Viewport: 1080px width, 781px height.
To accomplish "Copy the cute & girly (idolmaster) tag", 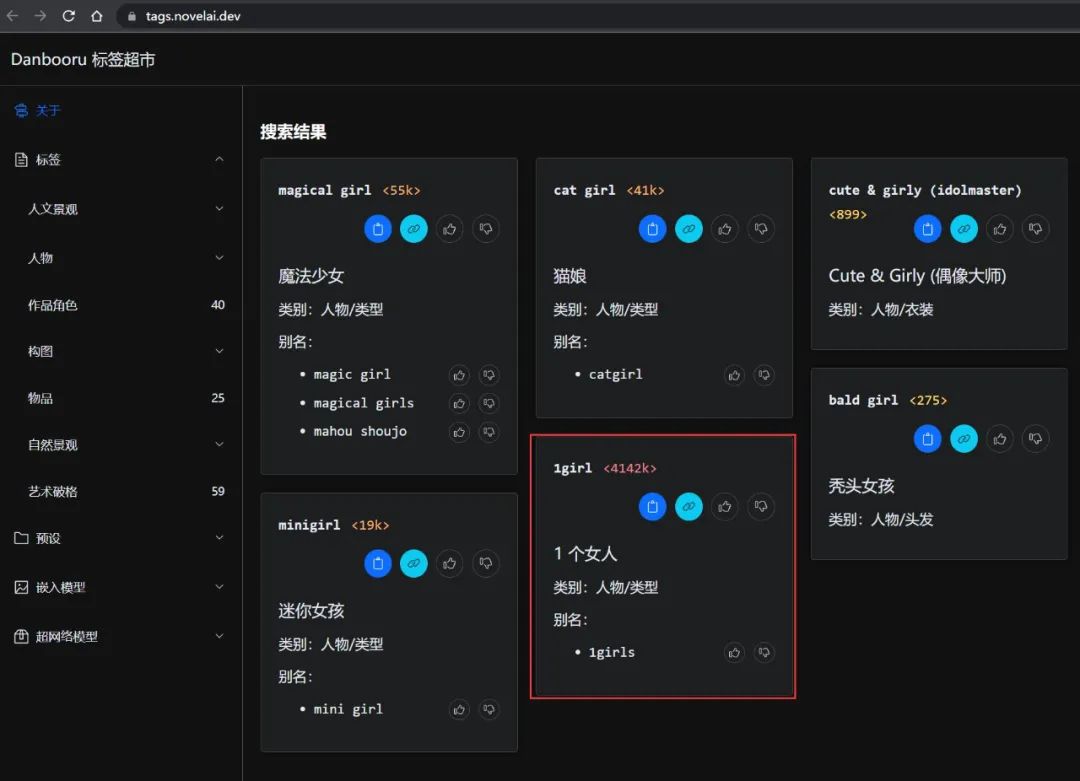I will point(928,229).
